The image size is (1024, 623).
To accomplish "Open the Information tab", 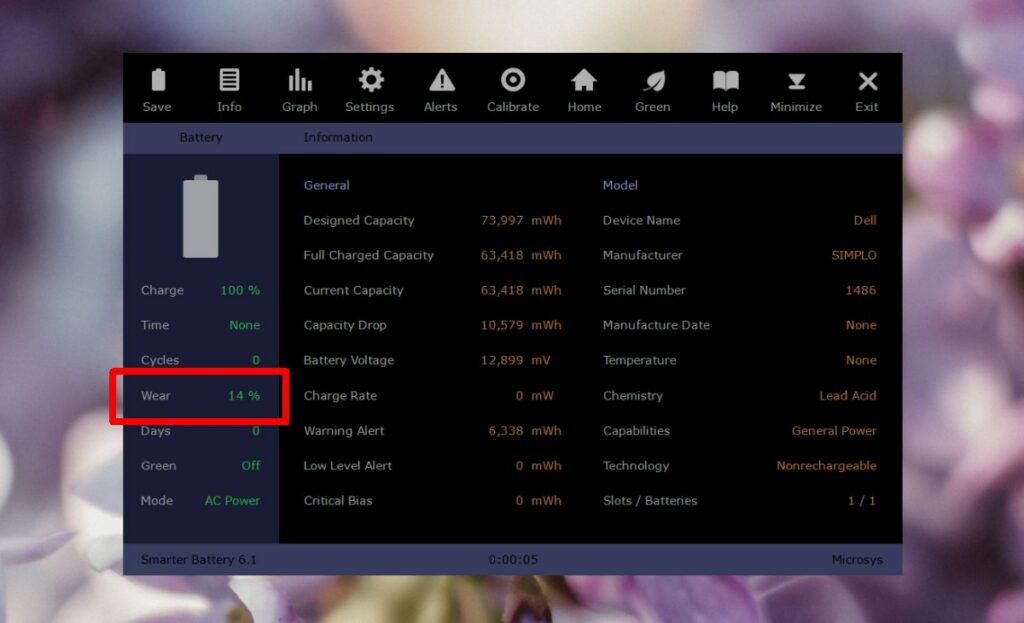I will (337, 137).
